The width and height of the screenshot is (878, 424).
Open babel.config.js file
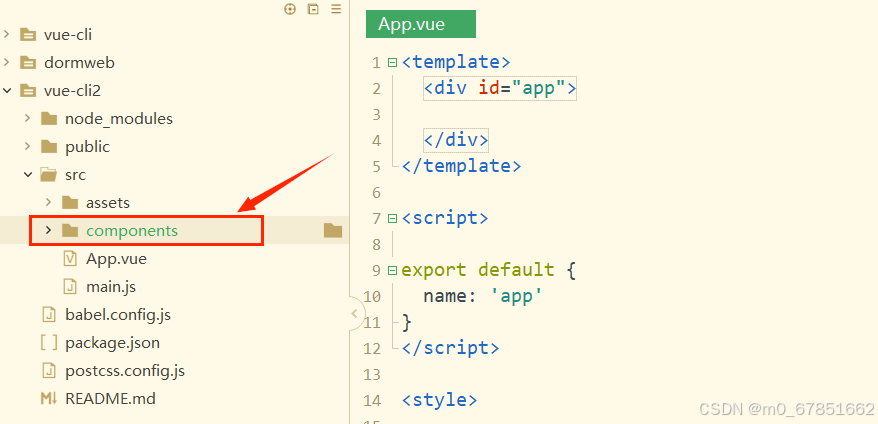point(118,315)
